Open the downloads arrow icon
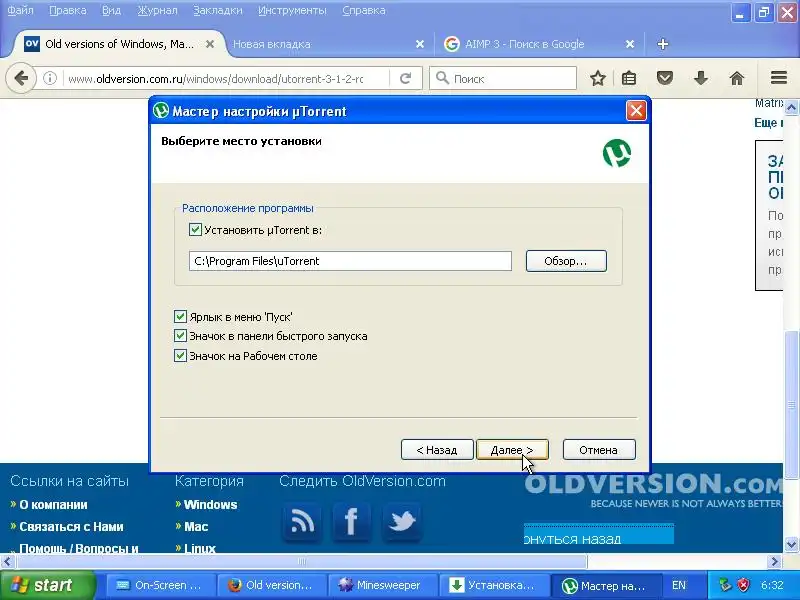Viewport: 800px width, 600px height. tap(701, 79)
